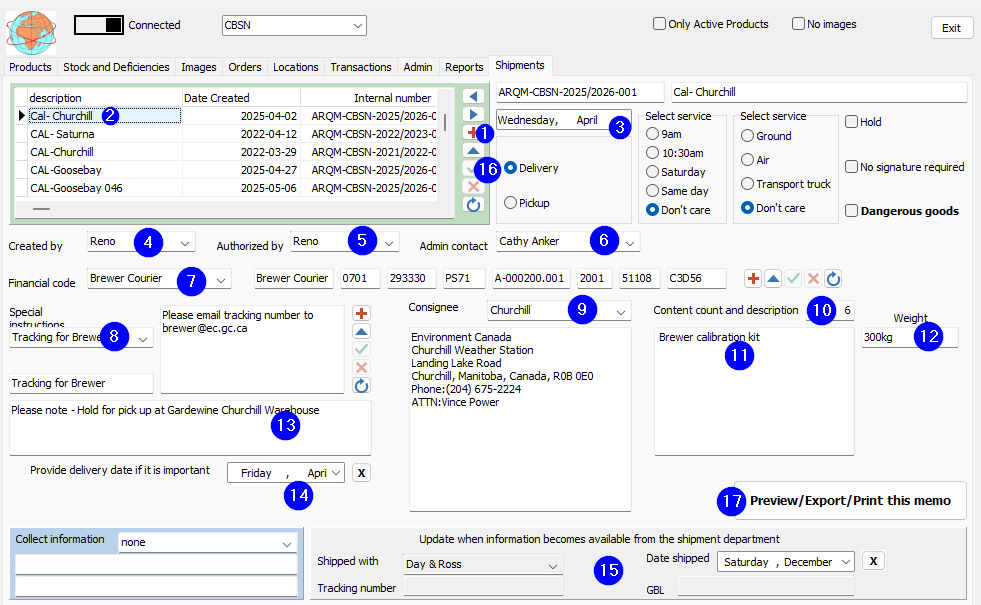Switch to the Transactions tab
This screenshot has width=981, height=605.
pyautogui.click(x=361, y=67)
